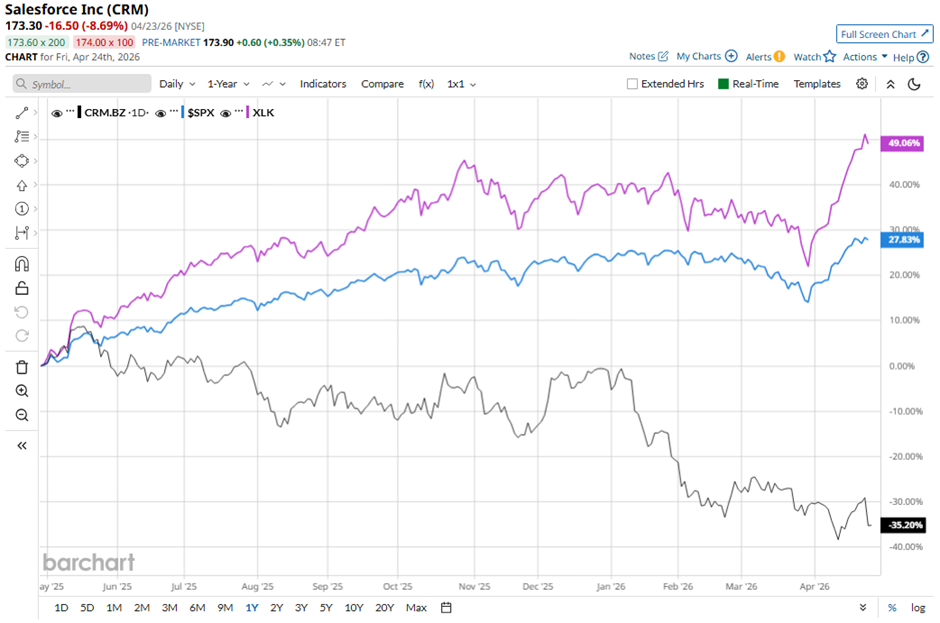
Task: Click the Symbol search field
Action: coord(82,84)
